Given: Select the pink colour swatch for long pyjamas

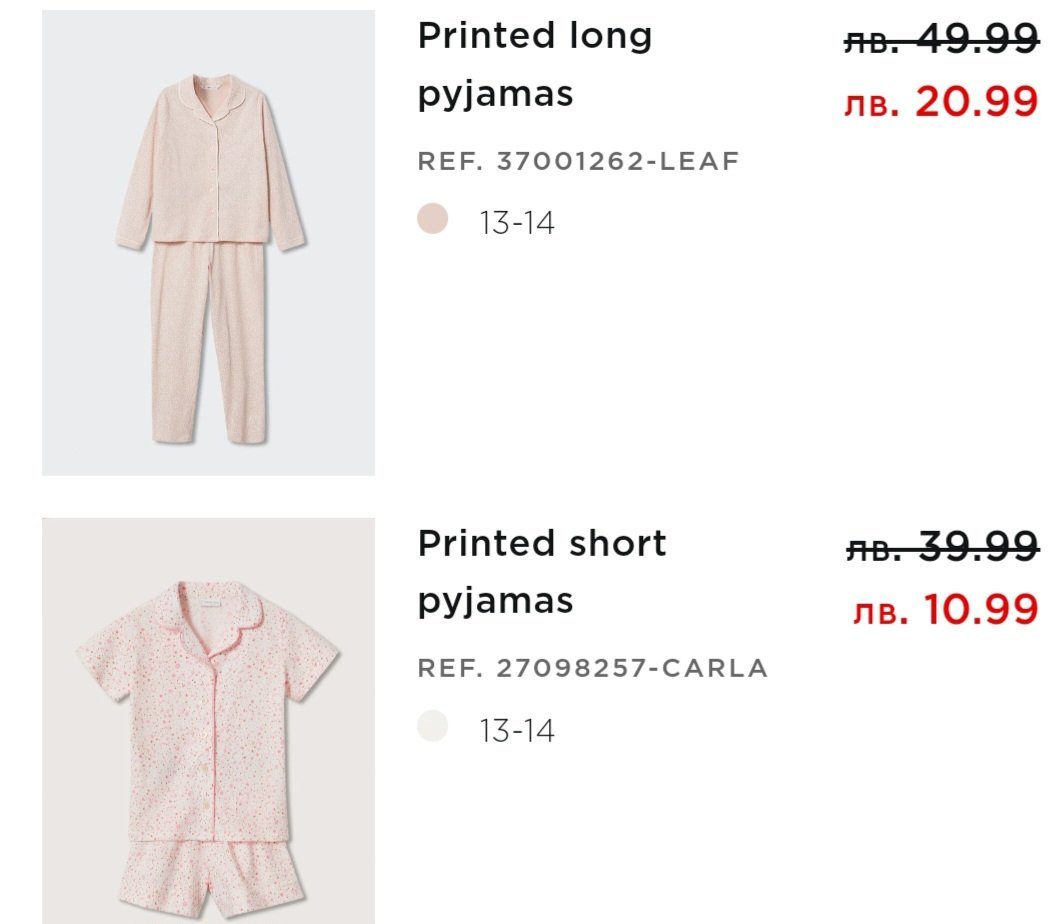Looking at the screenshot, I should [x=432, y=219].
